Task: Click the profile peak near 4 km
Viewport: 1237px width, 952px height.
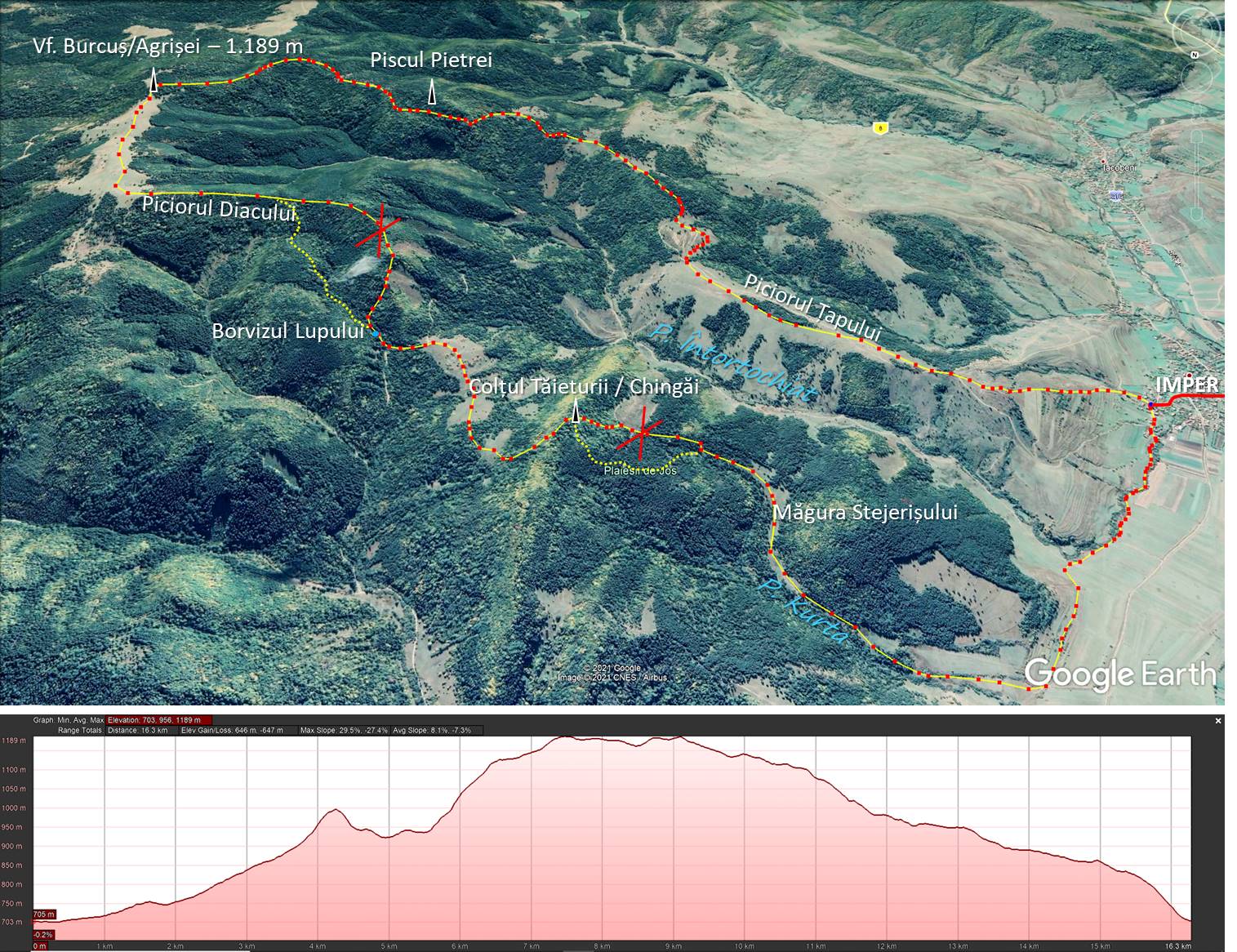Action: coord(333,810)
